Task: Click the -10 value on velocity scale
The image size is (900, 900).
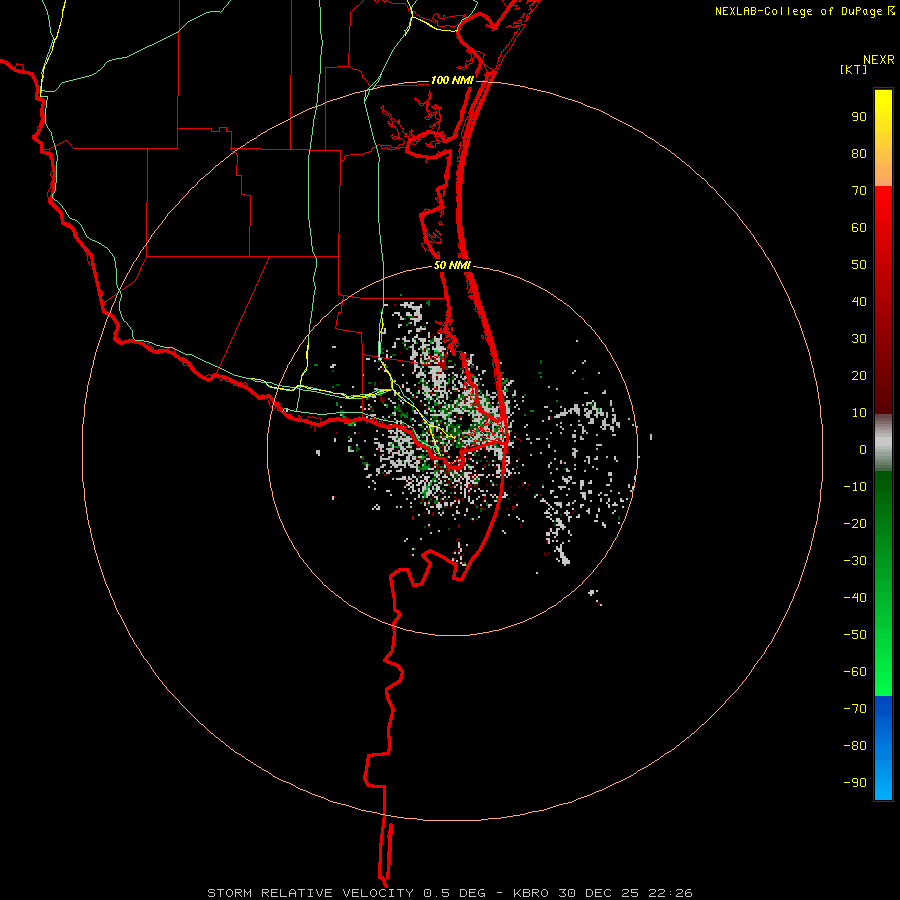Action: [x=855, y=487]
